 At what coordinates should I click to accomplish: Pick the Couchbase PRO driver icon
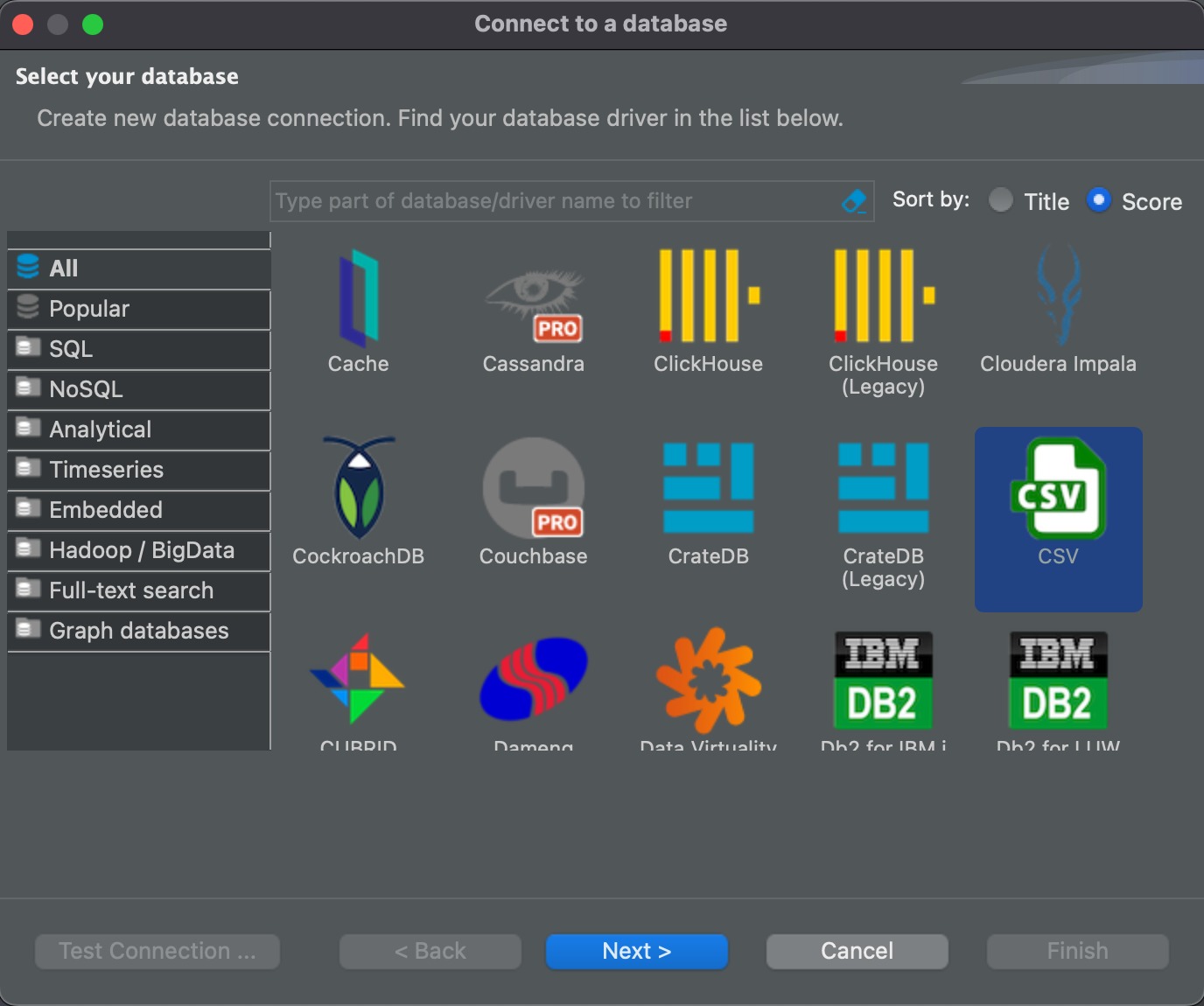(534, 487)
